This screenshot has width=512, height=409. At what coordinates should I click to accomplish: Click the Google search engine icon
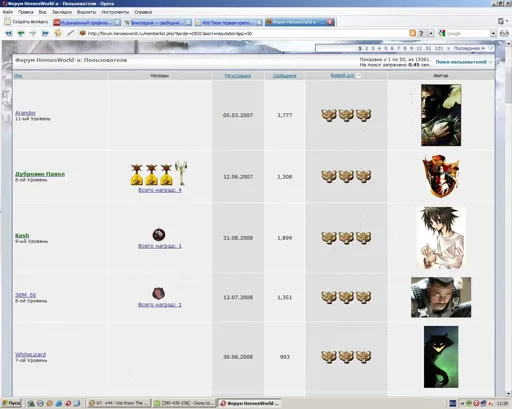pos(442,33)
